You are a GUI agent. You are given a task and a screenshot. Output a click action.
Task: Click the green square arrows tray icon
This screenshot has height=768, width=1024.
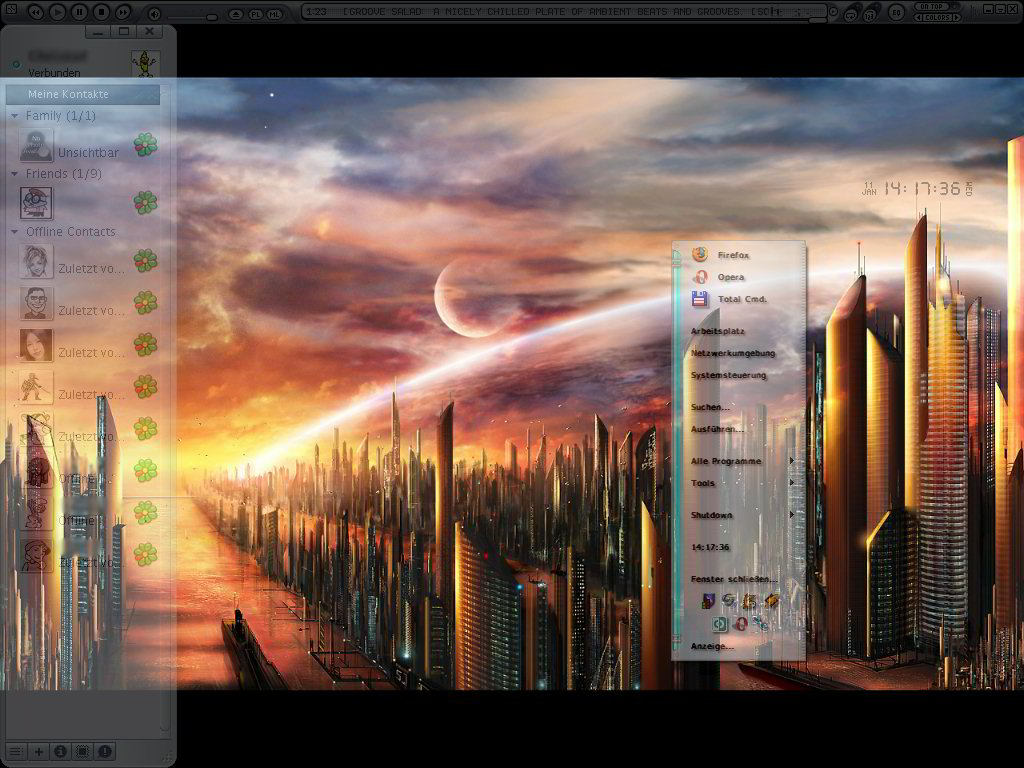click(x=719, y=624)
